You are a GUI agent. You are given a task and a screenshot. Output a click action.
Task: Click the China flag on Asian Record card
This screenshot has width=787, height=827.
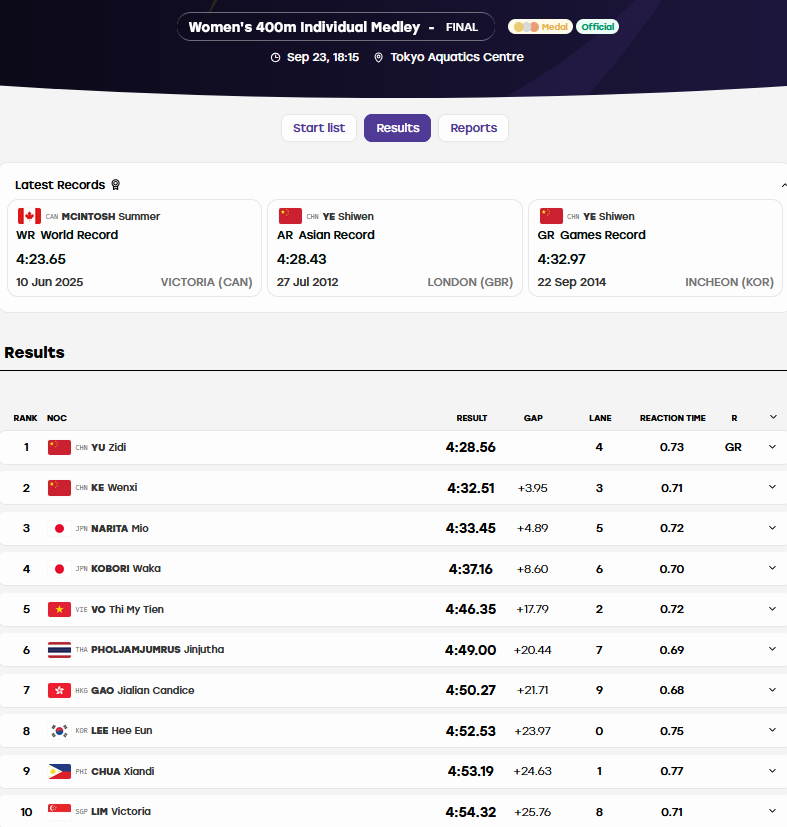click(290, 216)
